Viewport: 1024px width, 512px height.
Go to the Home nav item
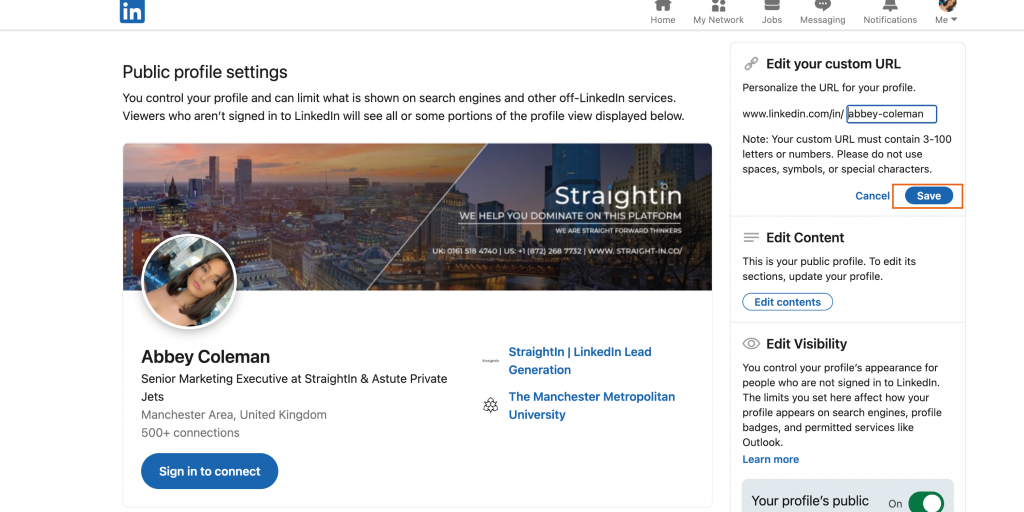pos(662,13)
